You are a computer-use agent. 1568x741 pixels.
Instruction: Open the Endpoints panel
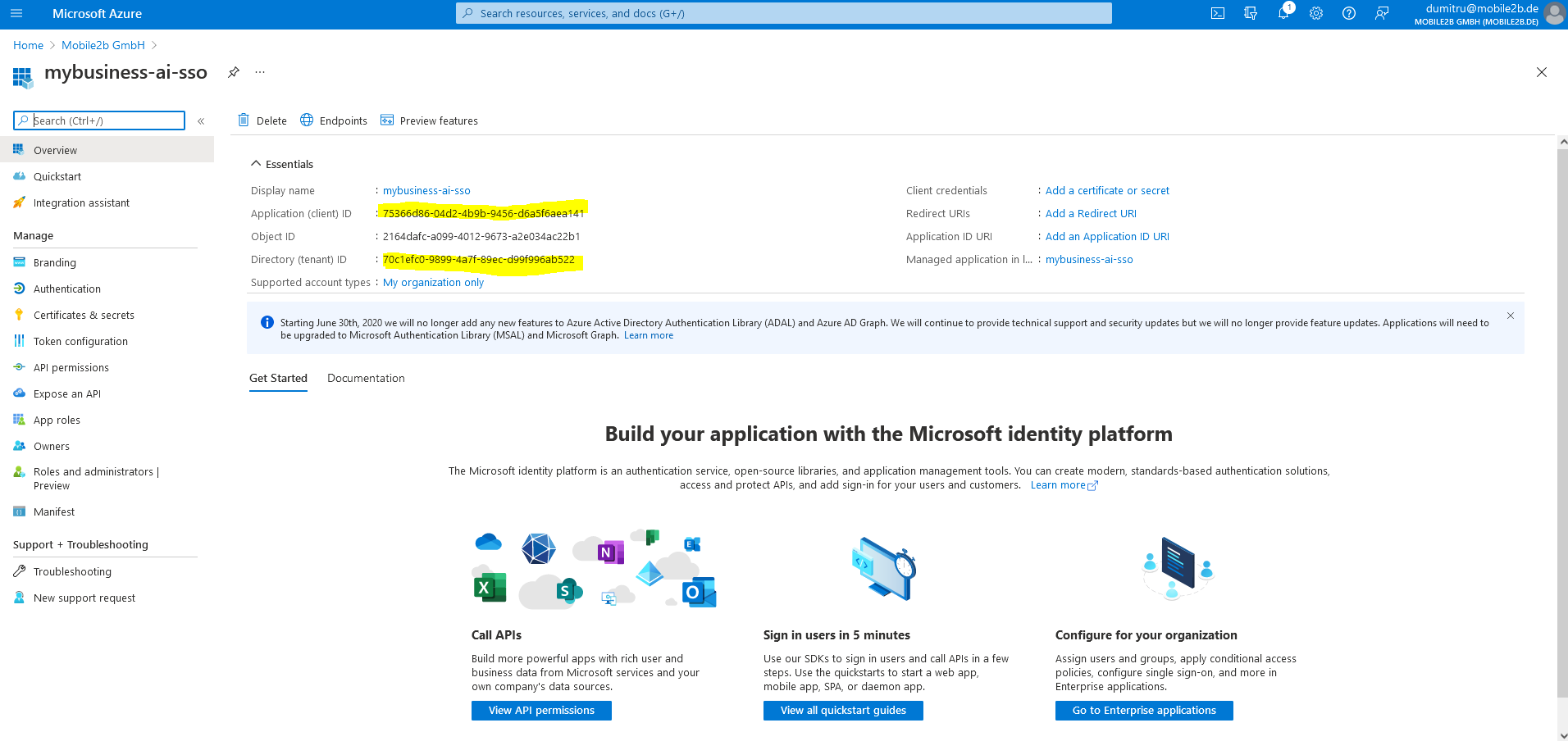click(x=334, y=120)
